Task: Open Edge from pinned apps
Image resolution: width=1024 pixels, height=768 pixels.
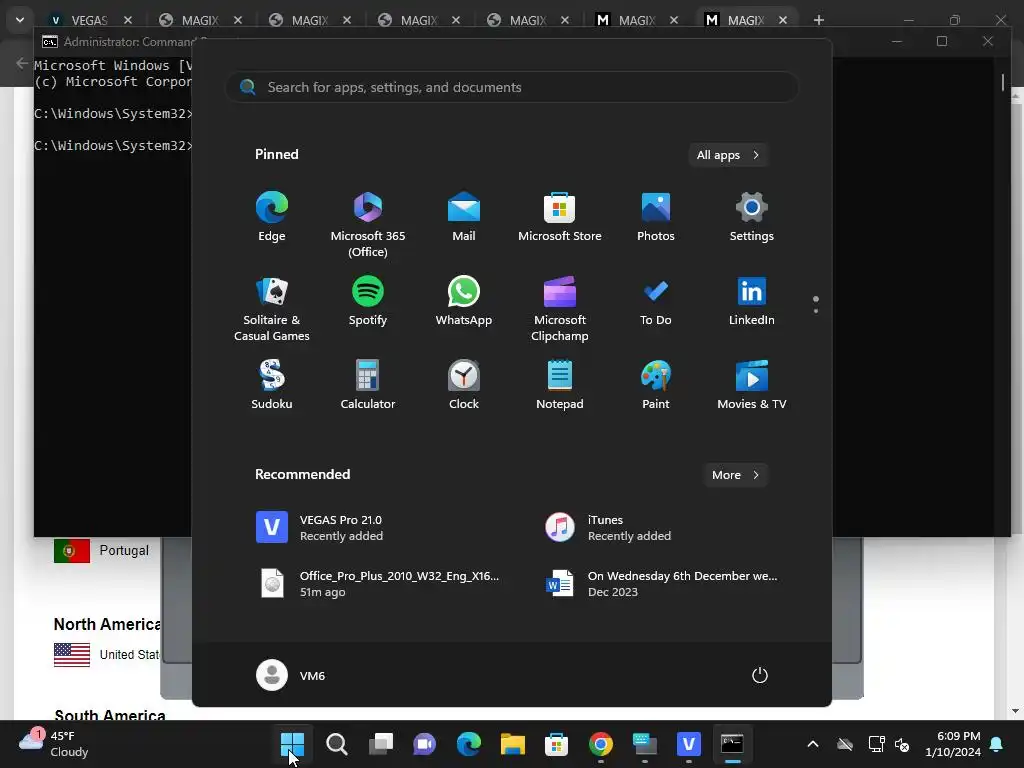Action: click(x=272, y=217)
